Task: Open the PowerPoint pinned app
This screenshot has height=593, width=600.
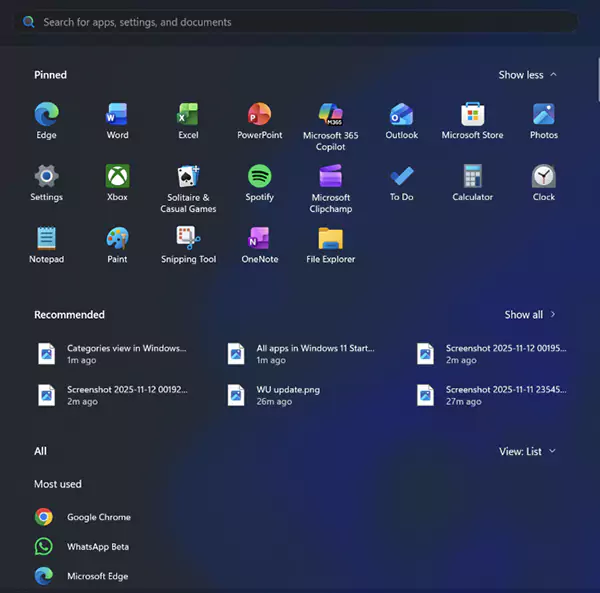Action: pos(259,121)
